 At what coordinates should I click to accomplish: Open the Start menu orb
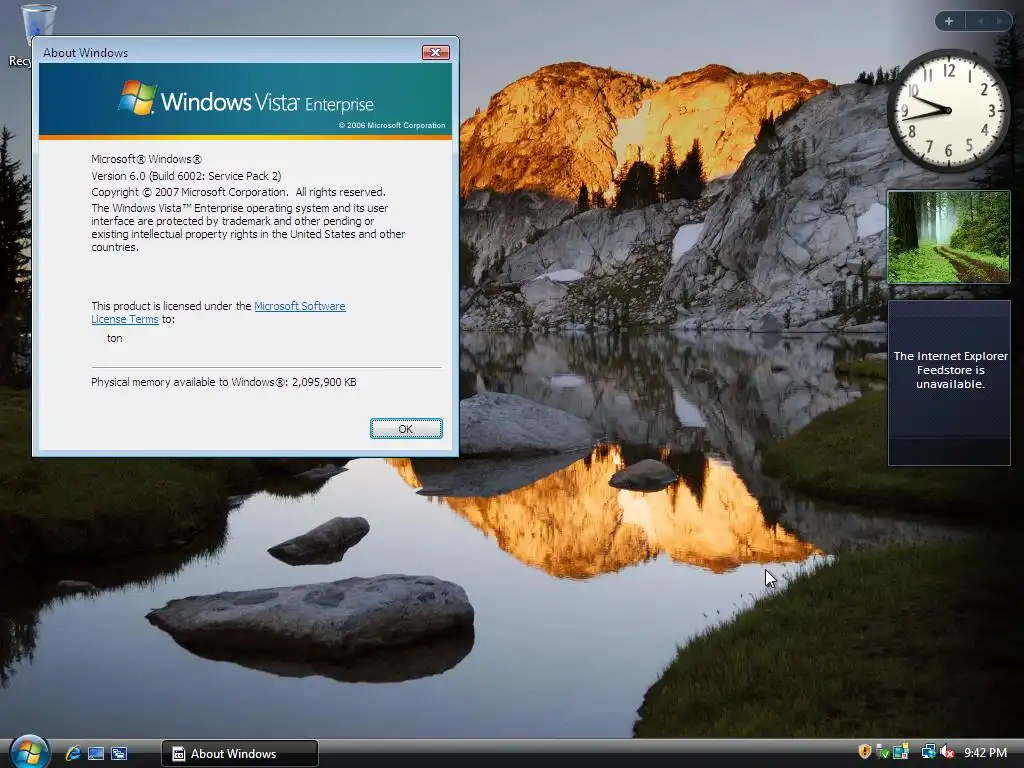[x=29, y=751]
